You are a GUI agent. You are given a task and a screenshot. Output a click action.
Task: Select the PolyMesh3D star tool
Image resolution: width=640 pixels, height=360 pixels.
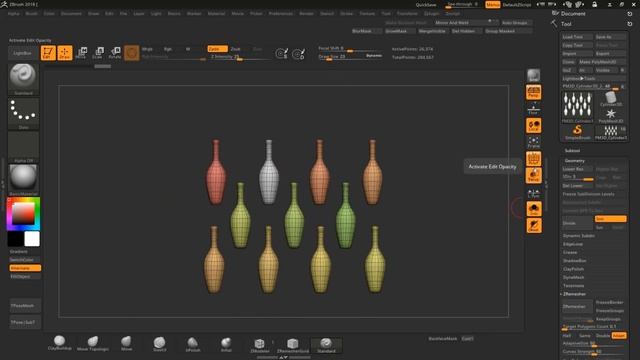(611, 116)
